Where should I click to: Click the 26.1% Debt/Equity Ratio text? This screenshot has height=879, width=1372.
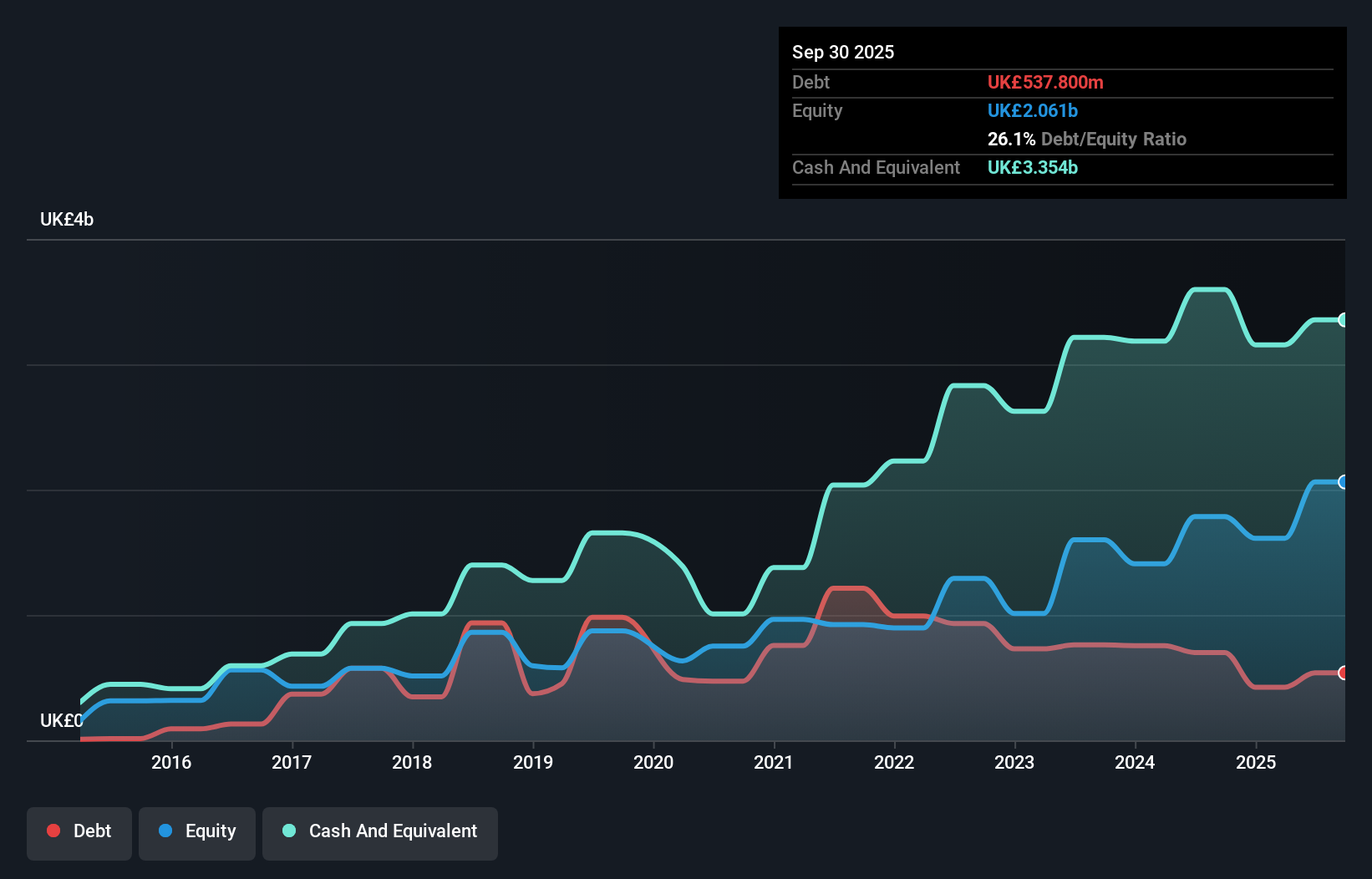(1087, 139)
